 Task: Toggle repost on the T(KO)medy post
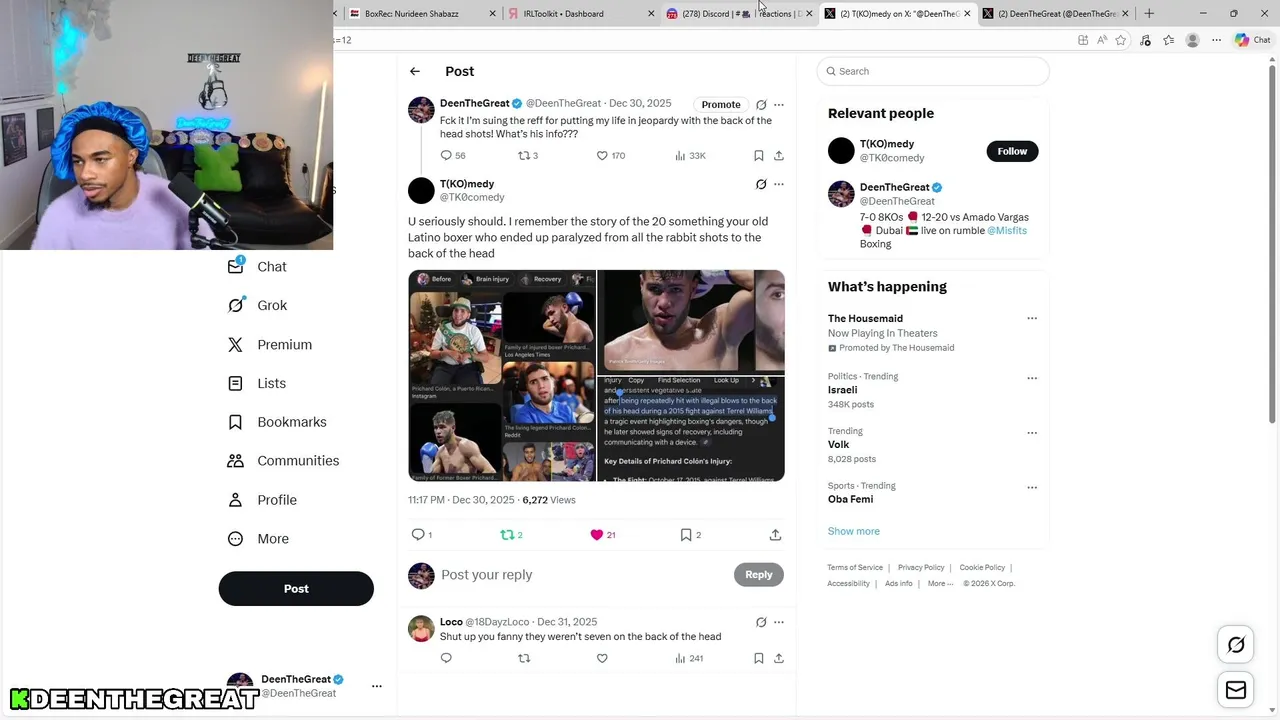tap(507, 535)
